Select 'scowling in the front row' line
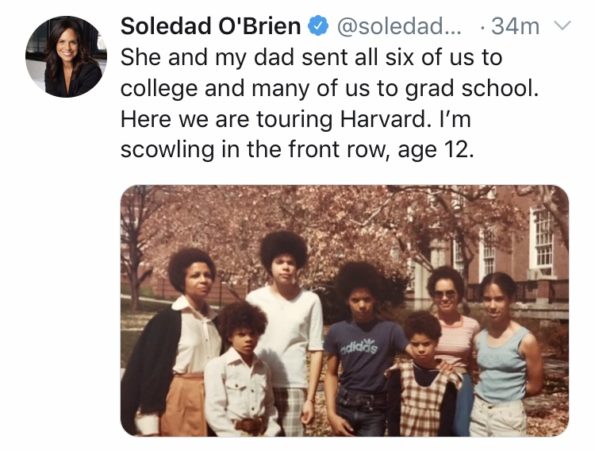This screenshot has width=595, height=451. point(298,150)
